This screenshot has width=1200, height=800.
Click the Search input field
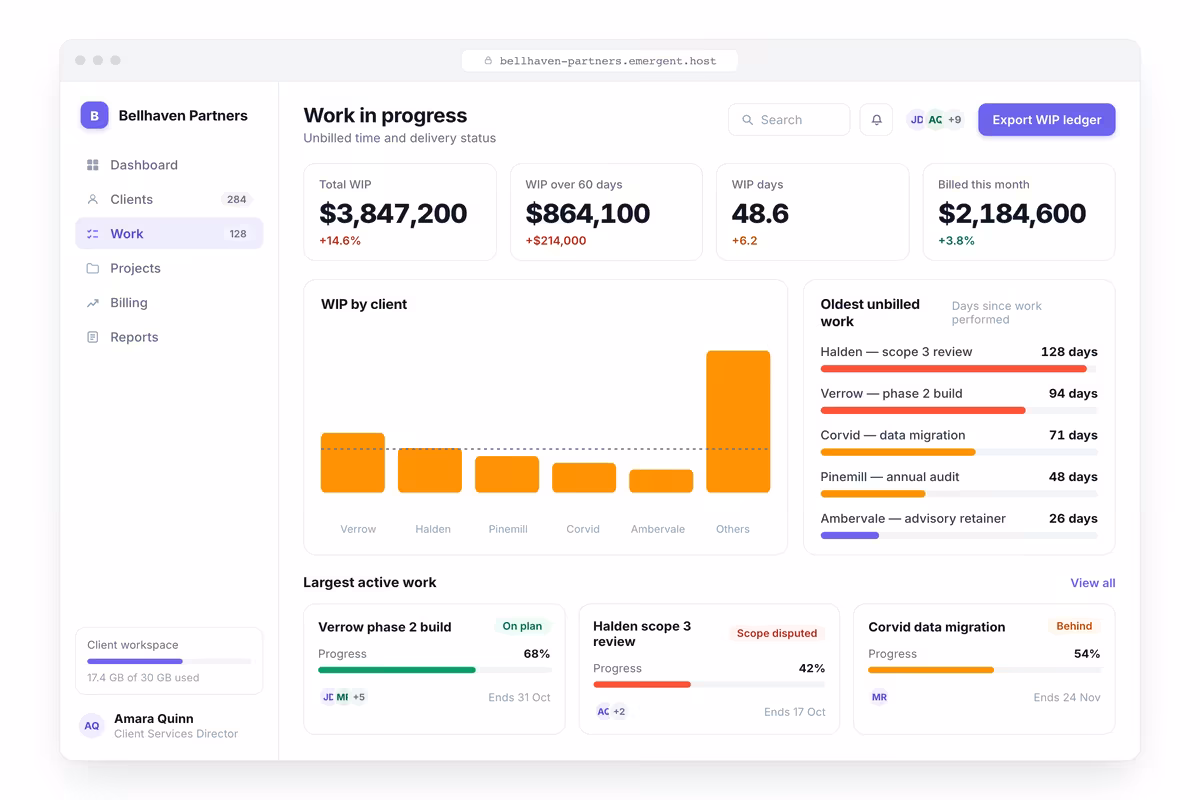[x=789, y=120]
